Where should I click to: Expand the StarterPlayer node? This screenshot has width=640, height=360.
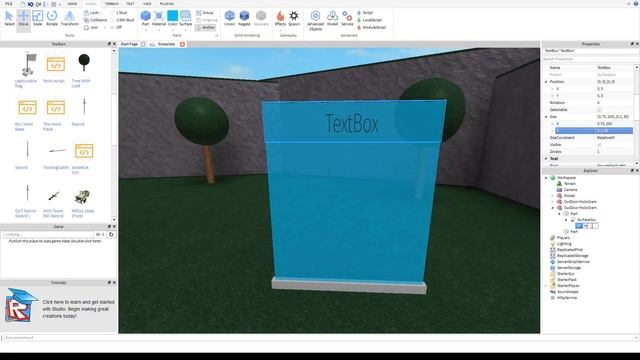(546, 286)
